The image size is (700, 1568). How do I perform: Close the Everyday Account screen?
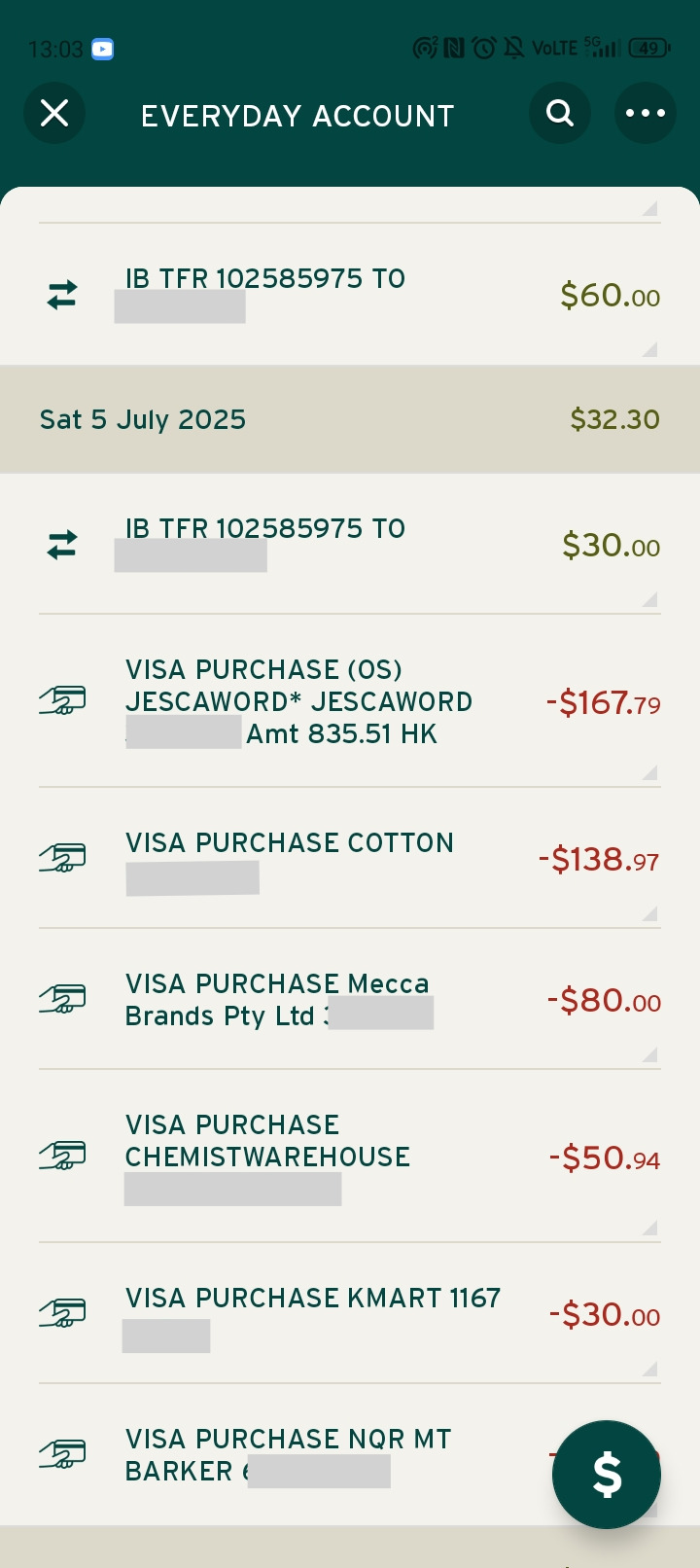(54, 114)
